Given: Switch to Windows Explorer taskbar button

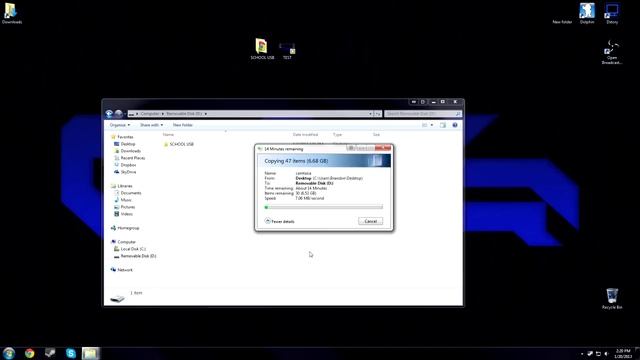Looking at the screenshot, I should click(x=91, y=353).
